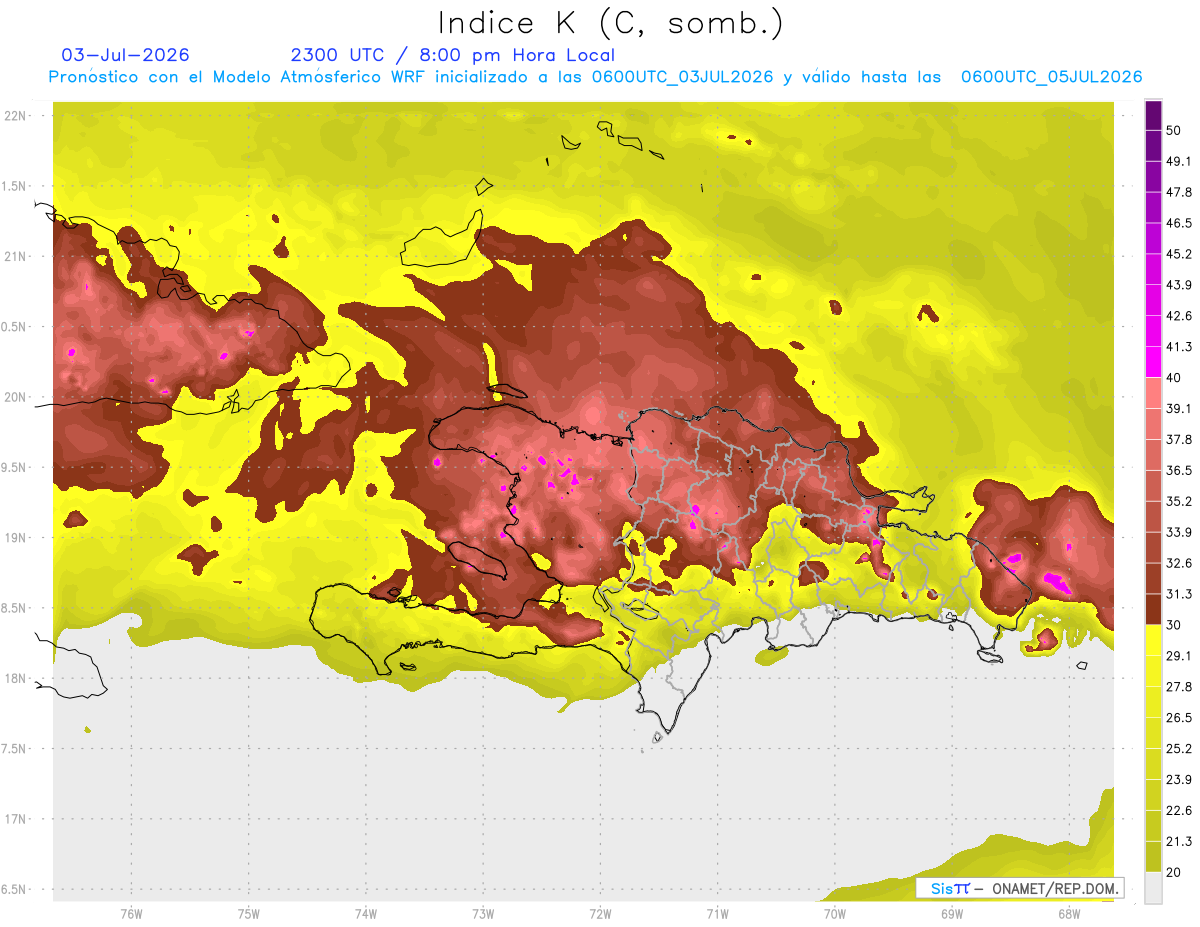Click the legend value '23.9'
The width and height of the screenshot is (1200, 927).
click(x=1179, y=779)
